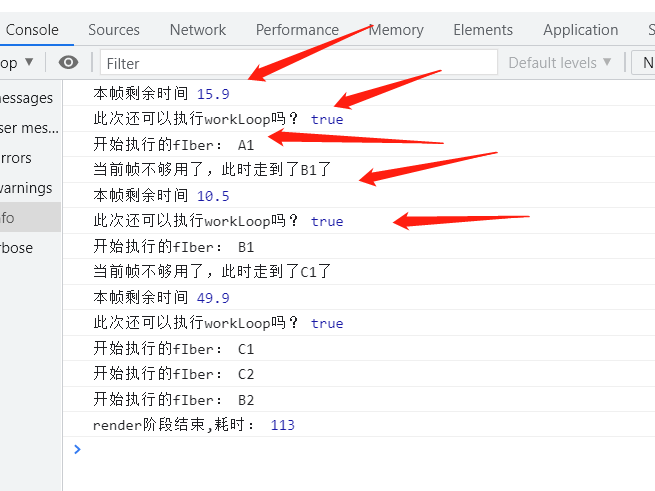Open the Application tab

pos(580,30)
